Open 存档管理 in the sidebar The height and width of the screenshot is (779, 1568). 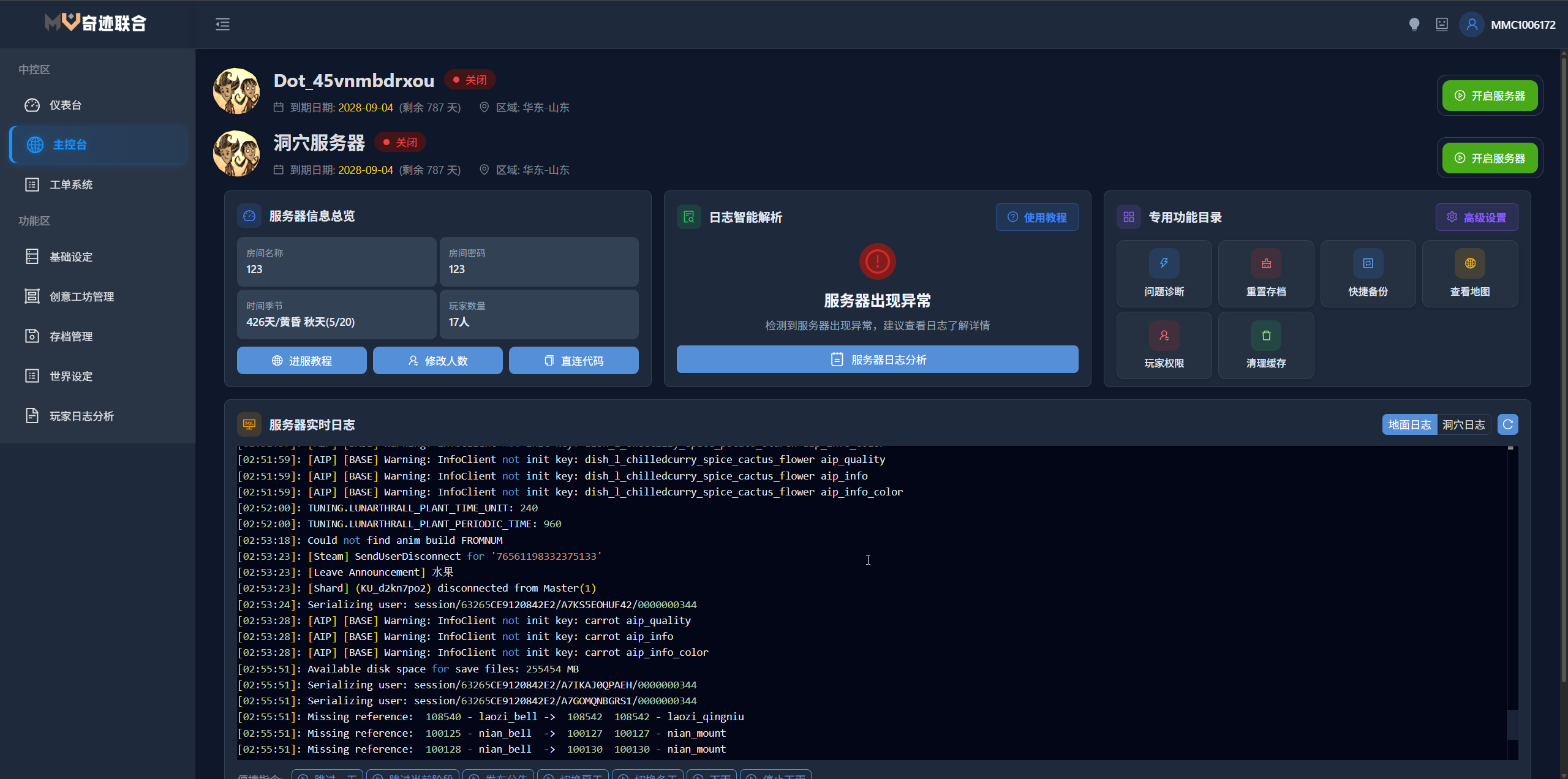point(98,337)
